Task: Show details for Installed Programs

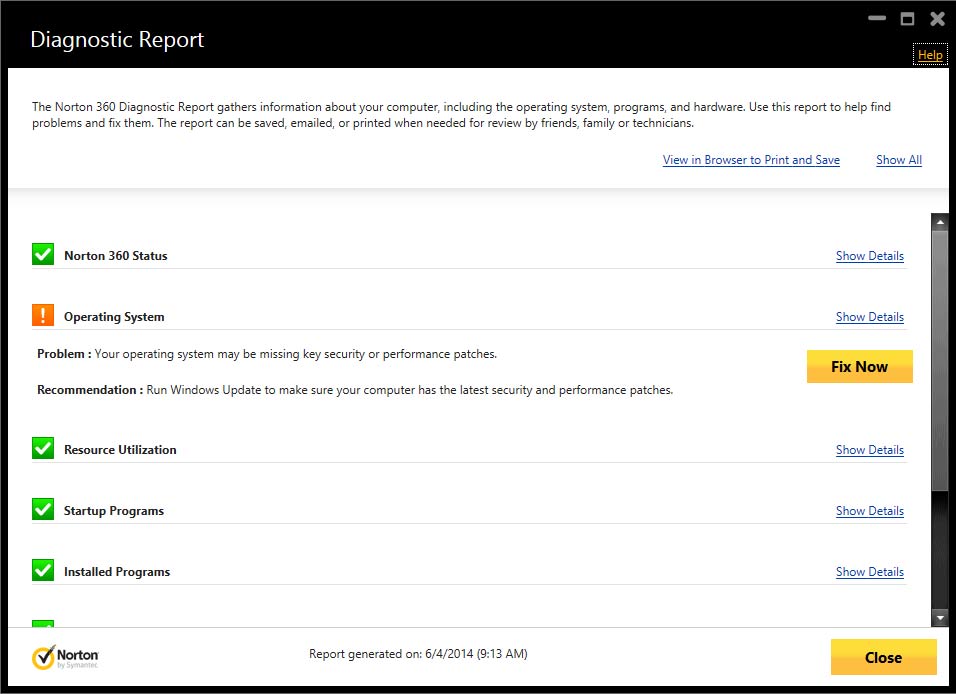Action: 869,572
